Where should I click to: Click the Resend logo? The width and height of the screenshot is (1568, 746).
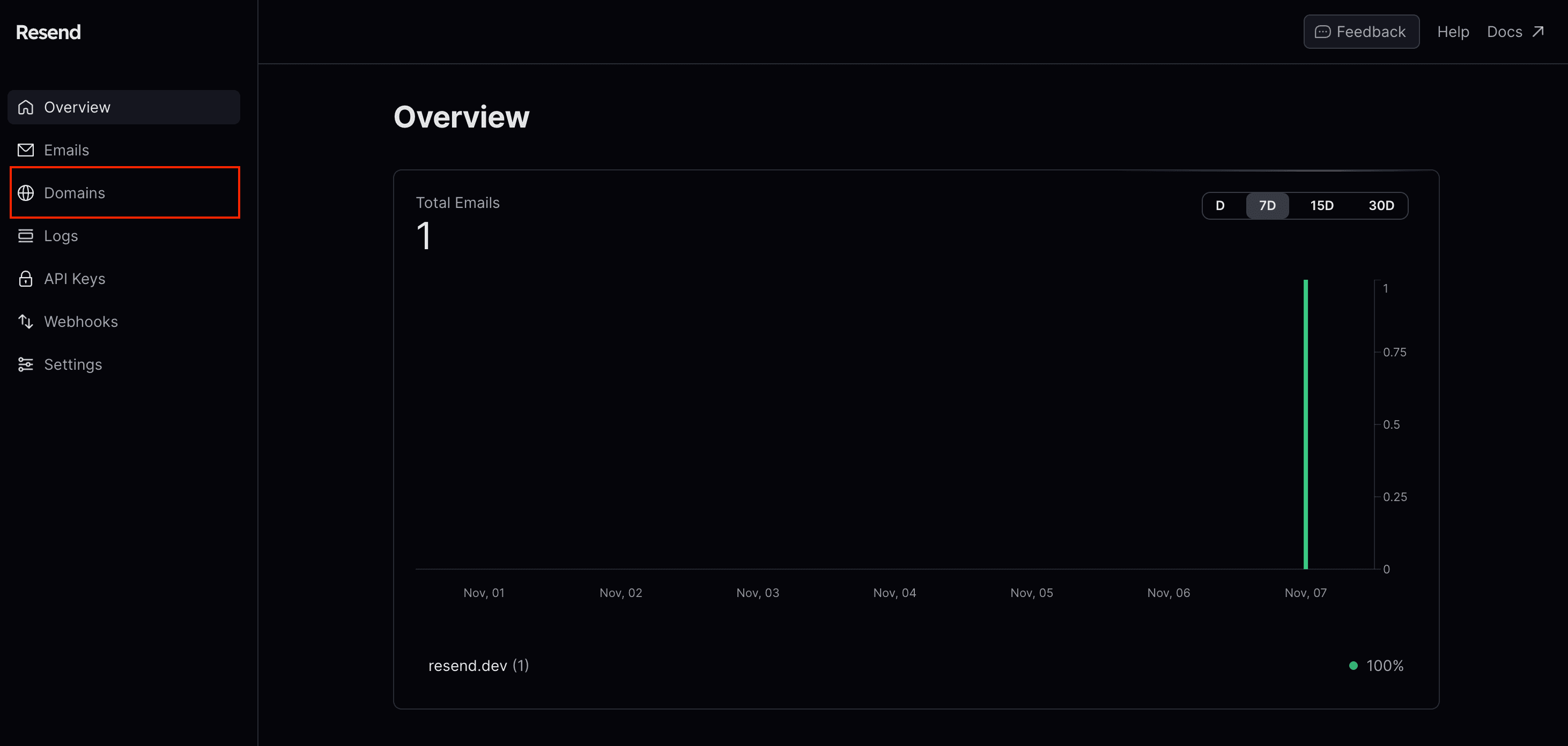pyautogui.click(x=48, y=32)
